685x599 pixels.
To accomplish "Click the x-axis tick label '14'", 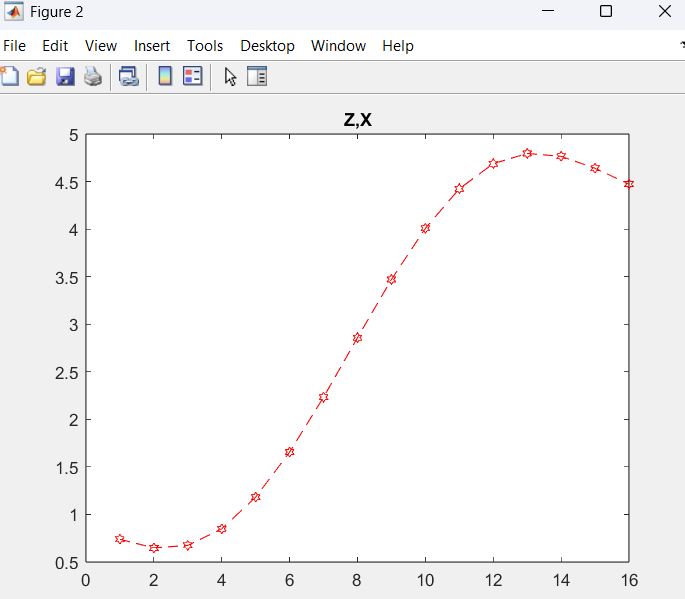I will [x=561, y=580].
